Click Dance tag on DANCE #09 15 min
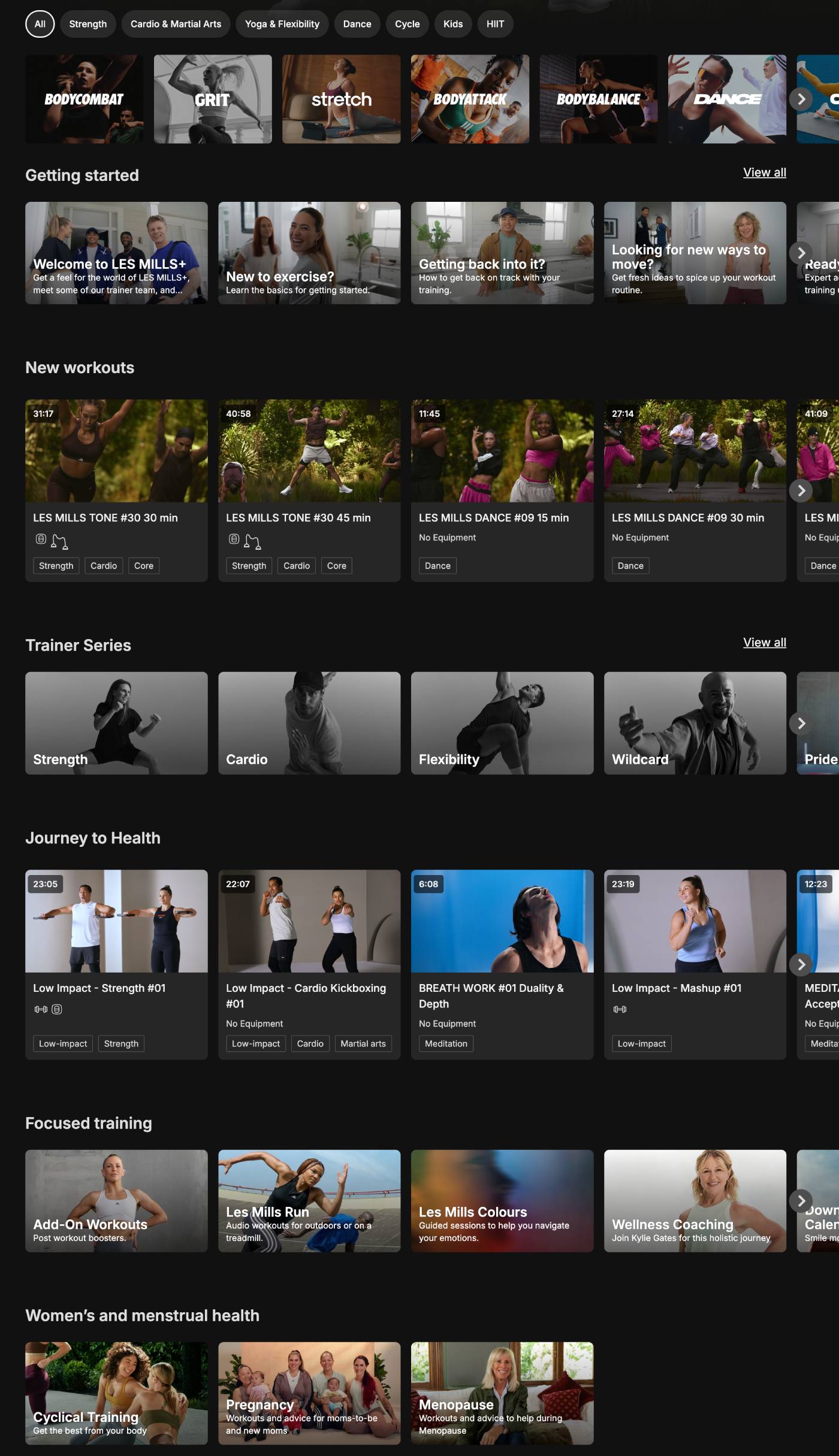This screenshot has width=839, height=1456. click(x=438, y=566)
